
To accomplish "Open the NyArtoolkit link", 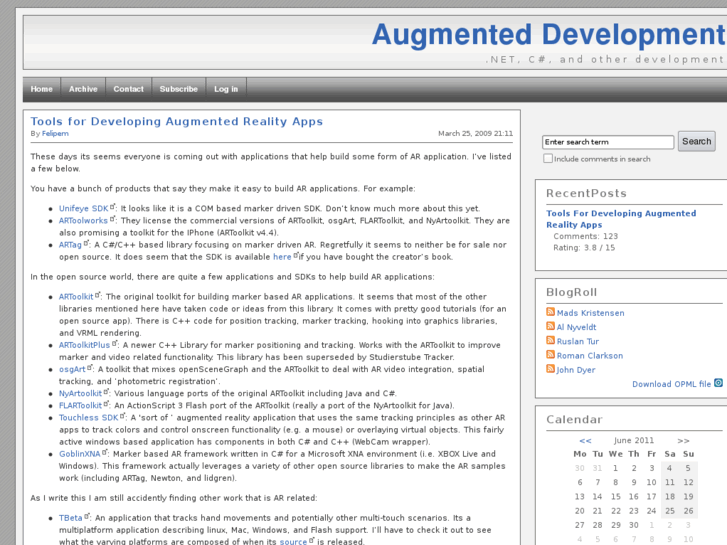I will pyautogui.click(x=80, y=393).
